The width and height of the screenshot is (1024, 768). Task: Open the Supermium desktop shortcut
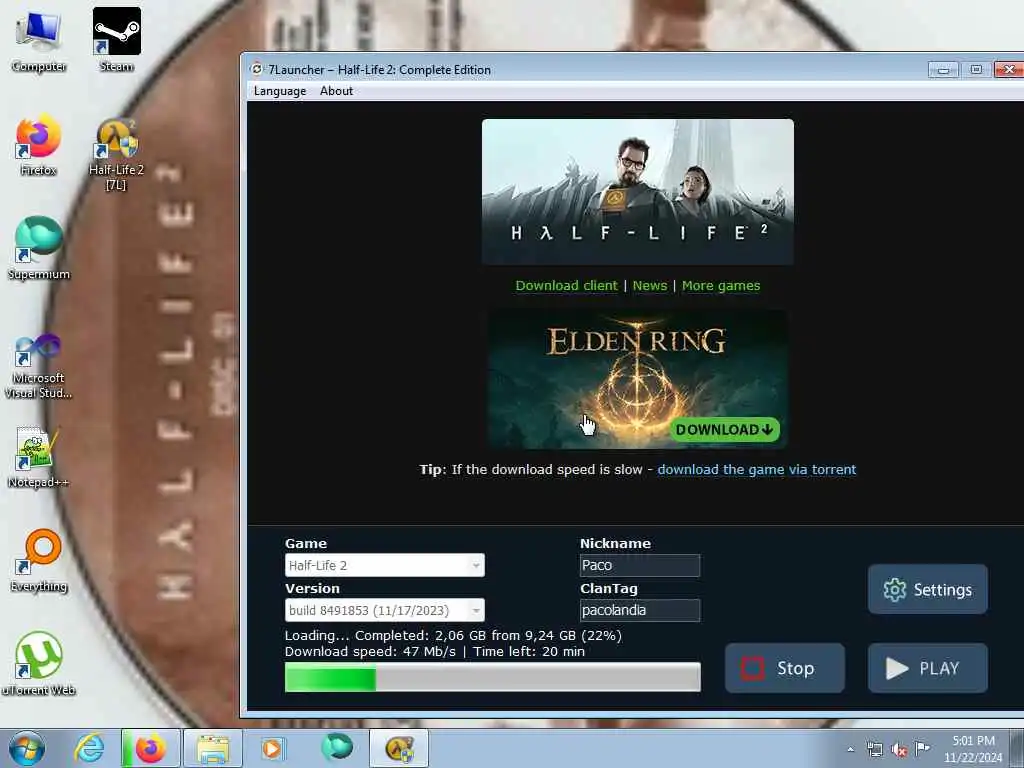click(x=39, y=248)
